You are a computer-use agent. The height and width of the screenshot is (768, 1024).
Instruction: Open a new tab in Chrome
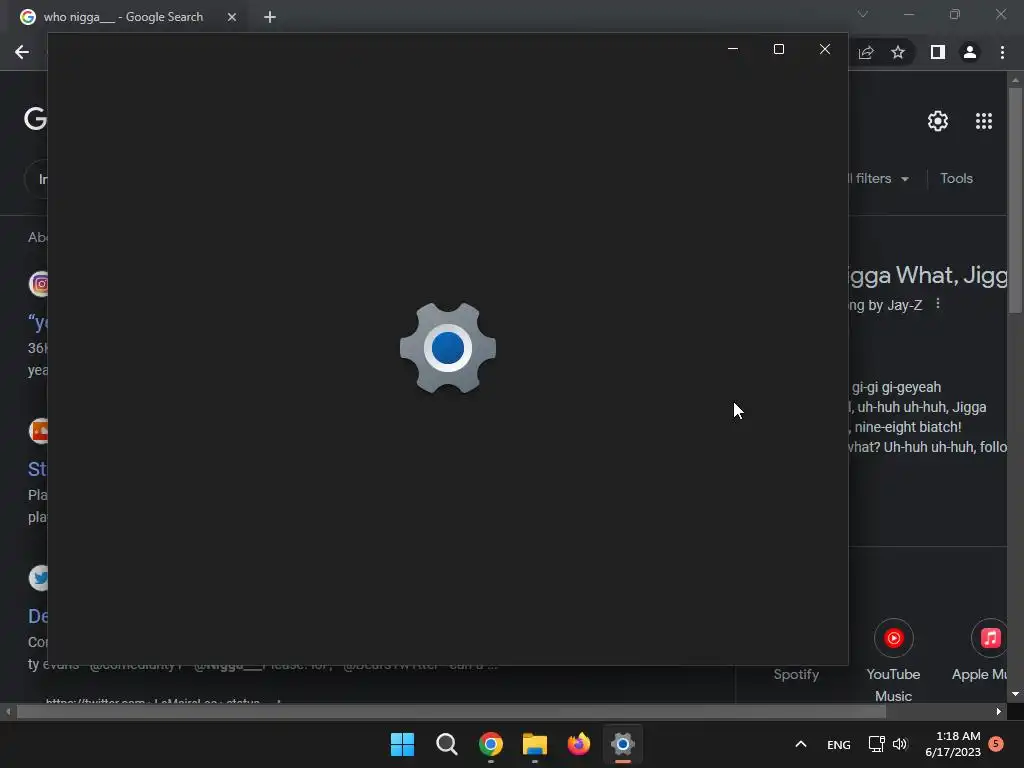pyautogui.click(x=270, y=17)
